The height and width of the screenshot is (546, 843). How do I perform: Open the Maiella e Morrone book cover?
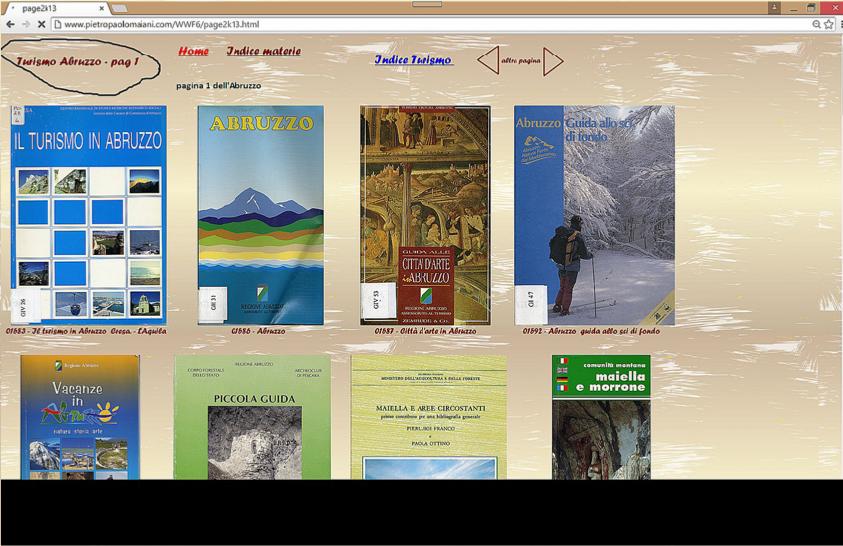click(601, 417)
